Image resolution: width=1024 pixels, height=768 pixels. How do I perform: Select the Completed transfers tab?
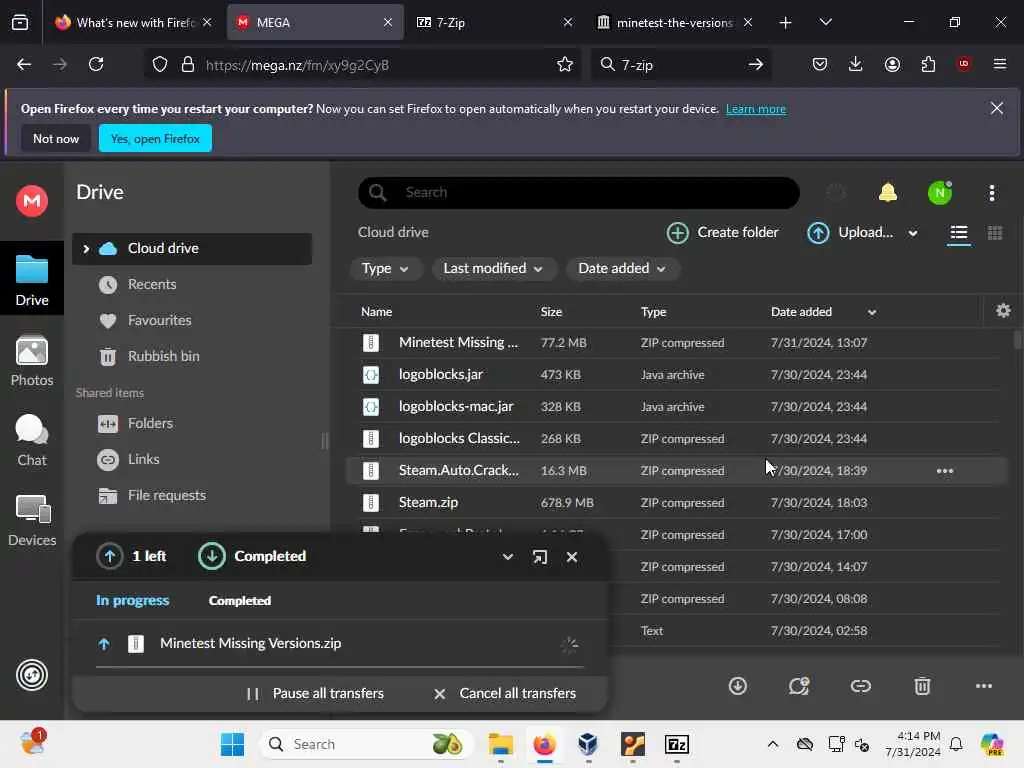pos(240,600)
